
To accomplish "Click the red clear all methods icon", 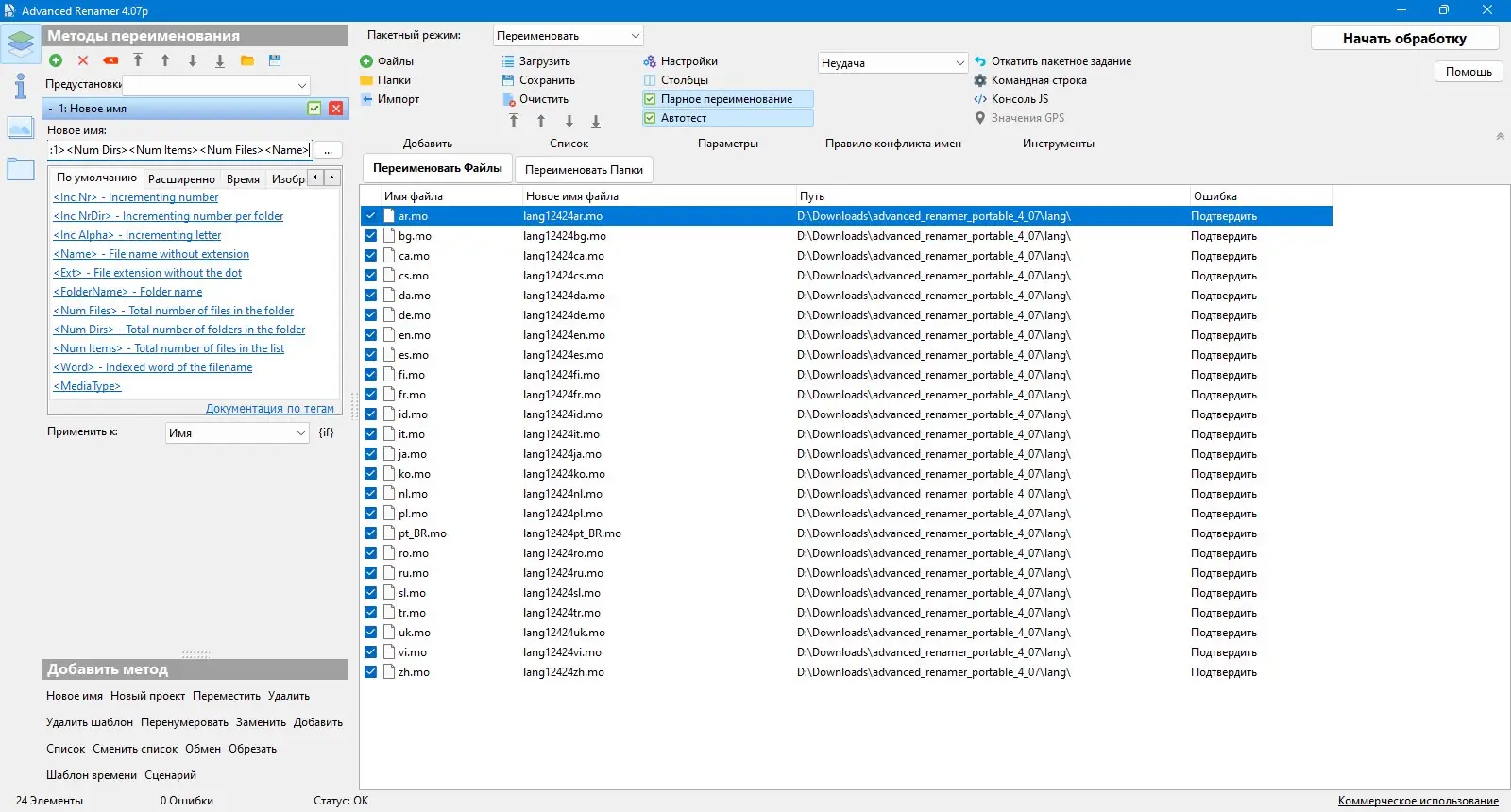I will click(110, 60).
